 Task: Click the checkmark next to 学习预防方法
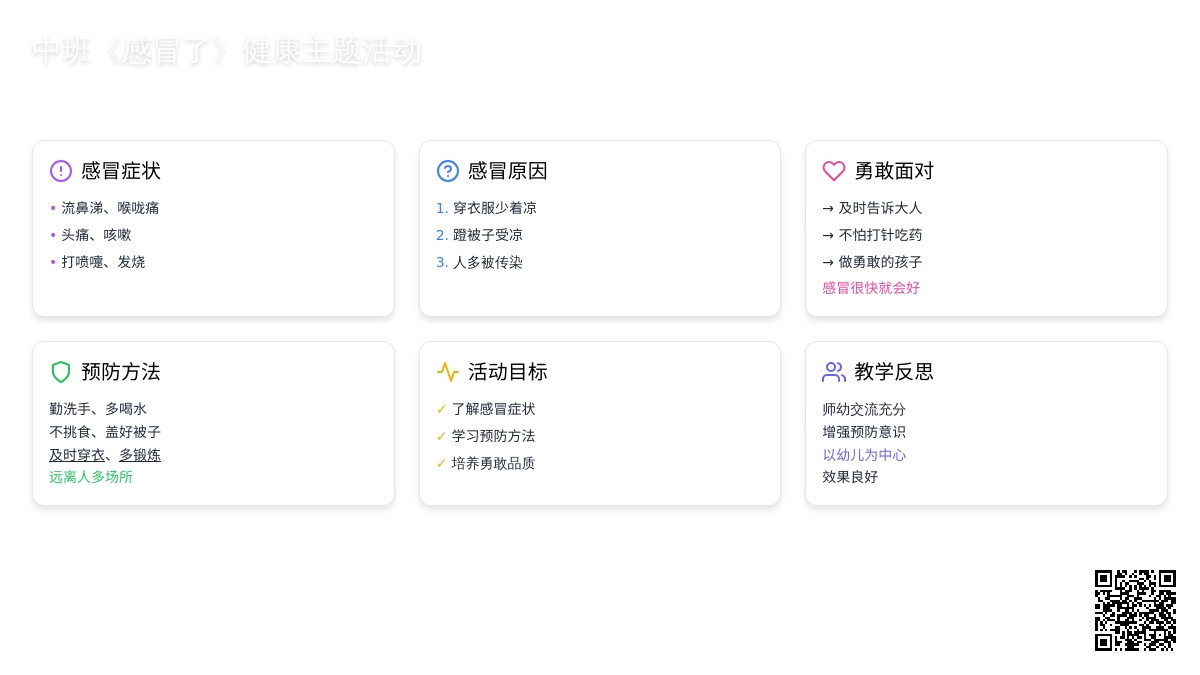pos(441,436)
